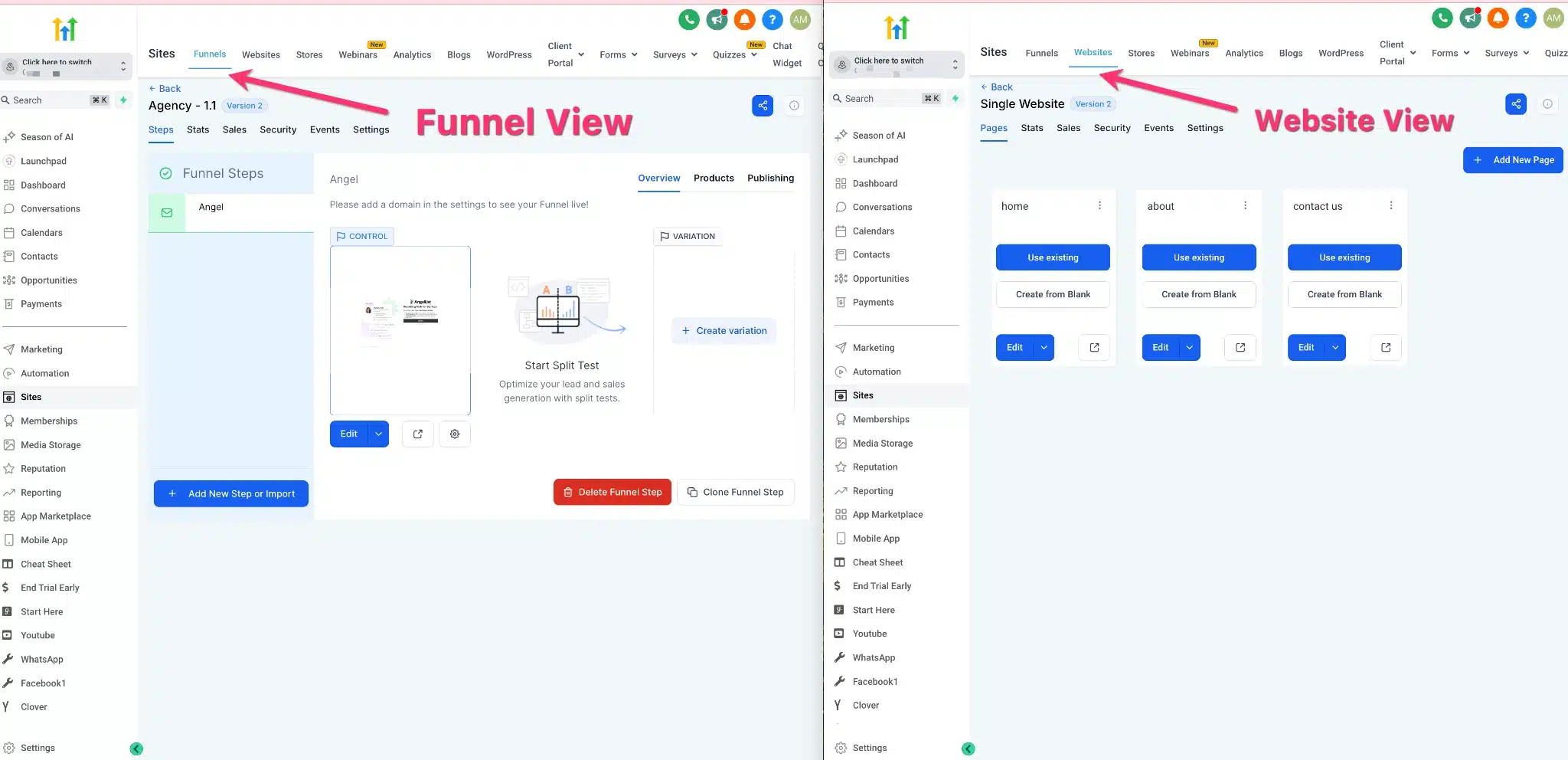Click Create variation button
The image size is (1568, 760).
click(724, 330)
